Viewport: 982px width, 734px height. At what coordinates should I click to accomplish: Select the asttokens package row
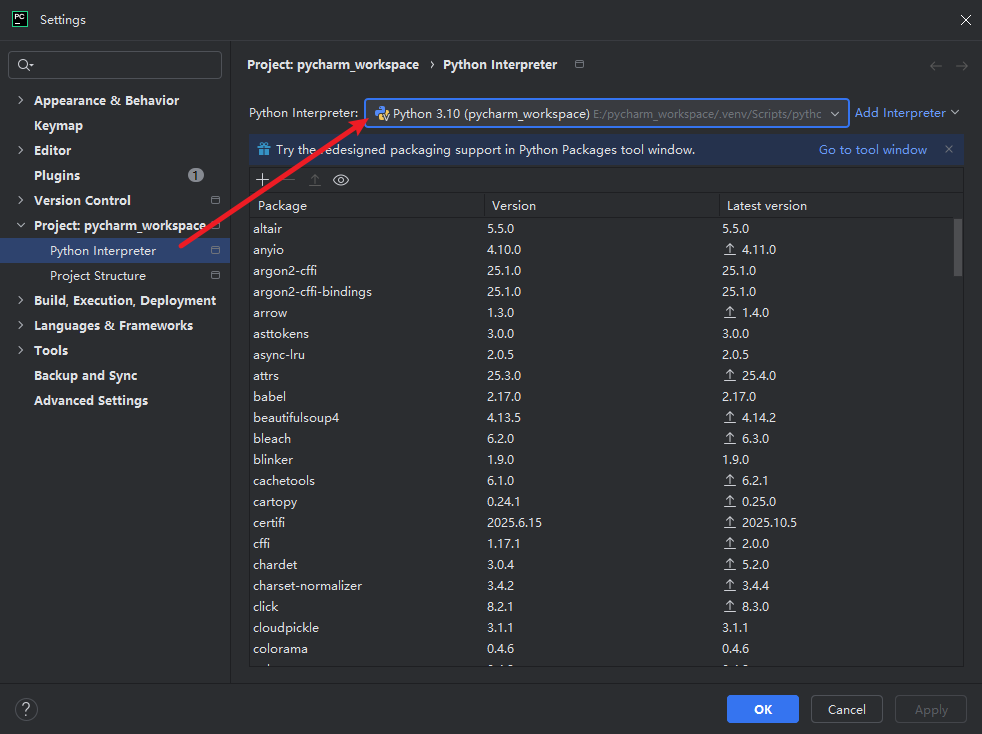click(x=601, y=334)
